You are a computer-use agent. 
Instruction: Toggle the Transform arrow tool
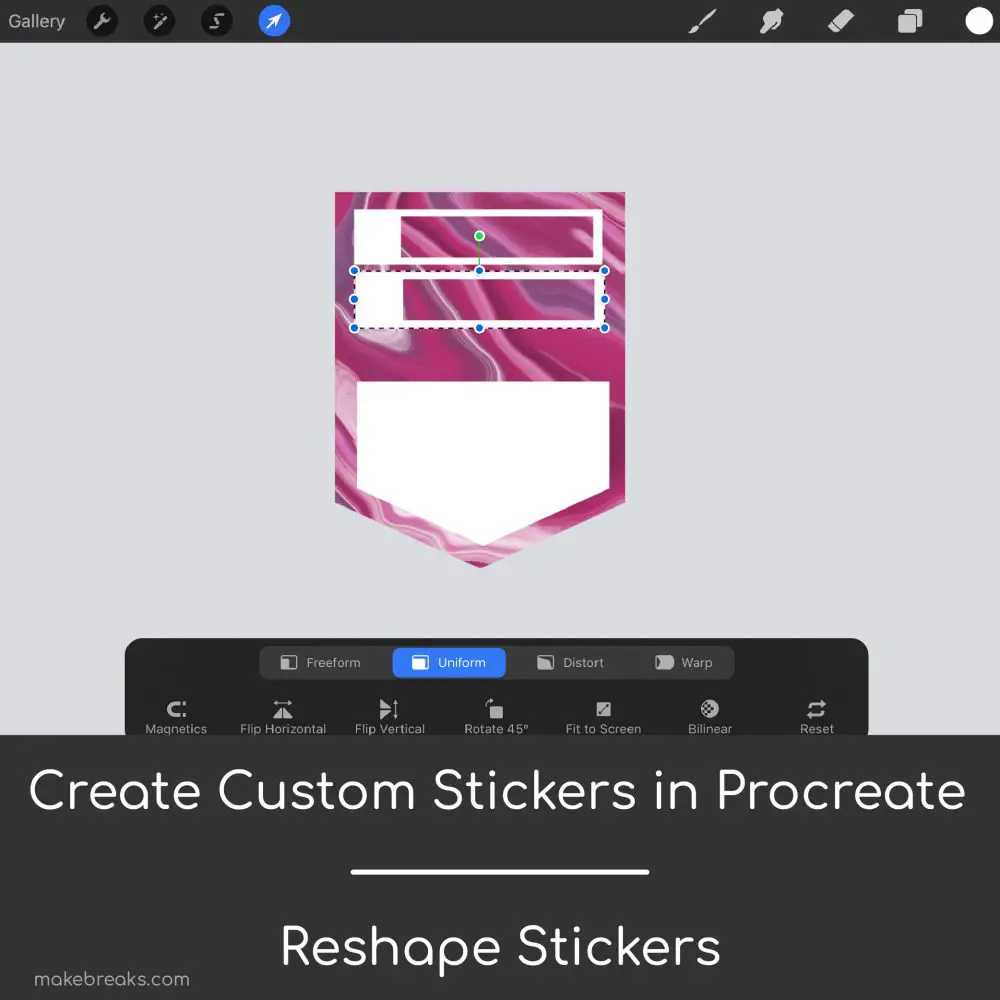274,21
